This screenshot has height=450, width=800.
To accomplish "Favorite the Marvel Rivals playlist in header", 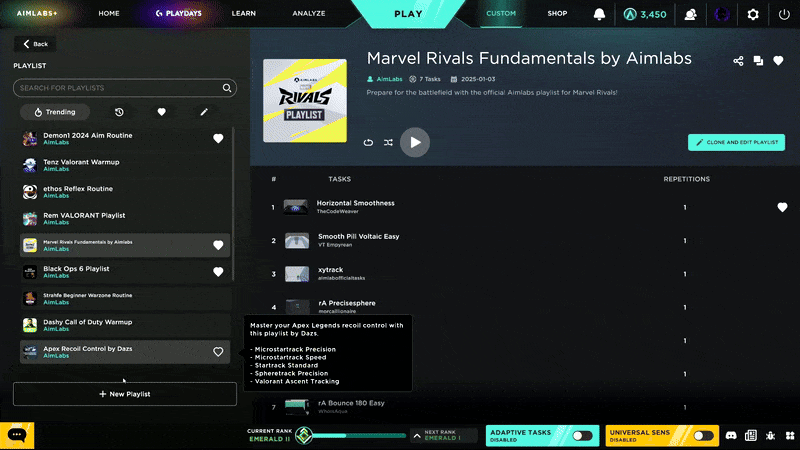I will (x=778, y=61).
